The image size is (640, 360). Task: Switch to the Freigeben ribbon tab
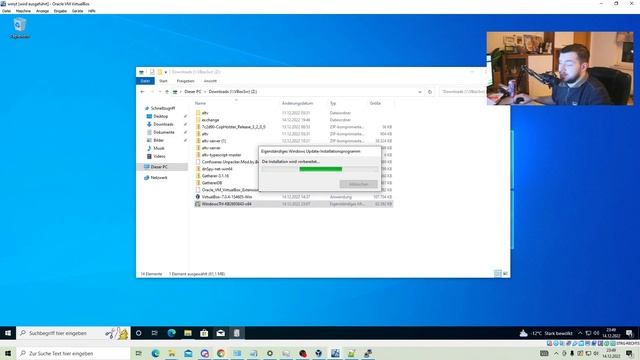coord(186,81)
